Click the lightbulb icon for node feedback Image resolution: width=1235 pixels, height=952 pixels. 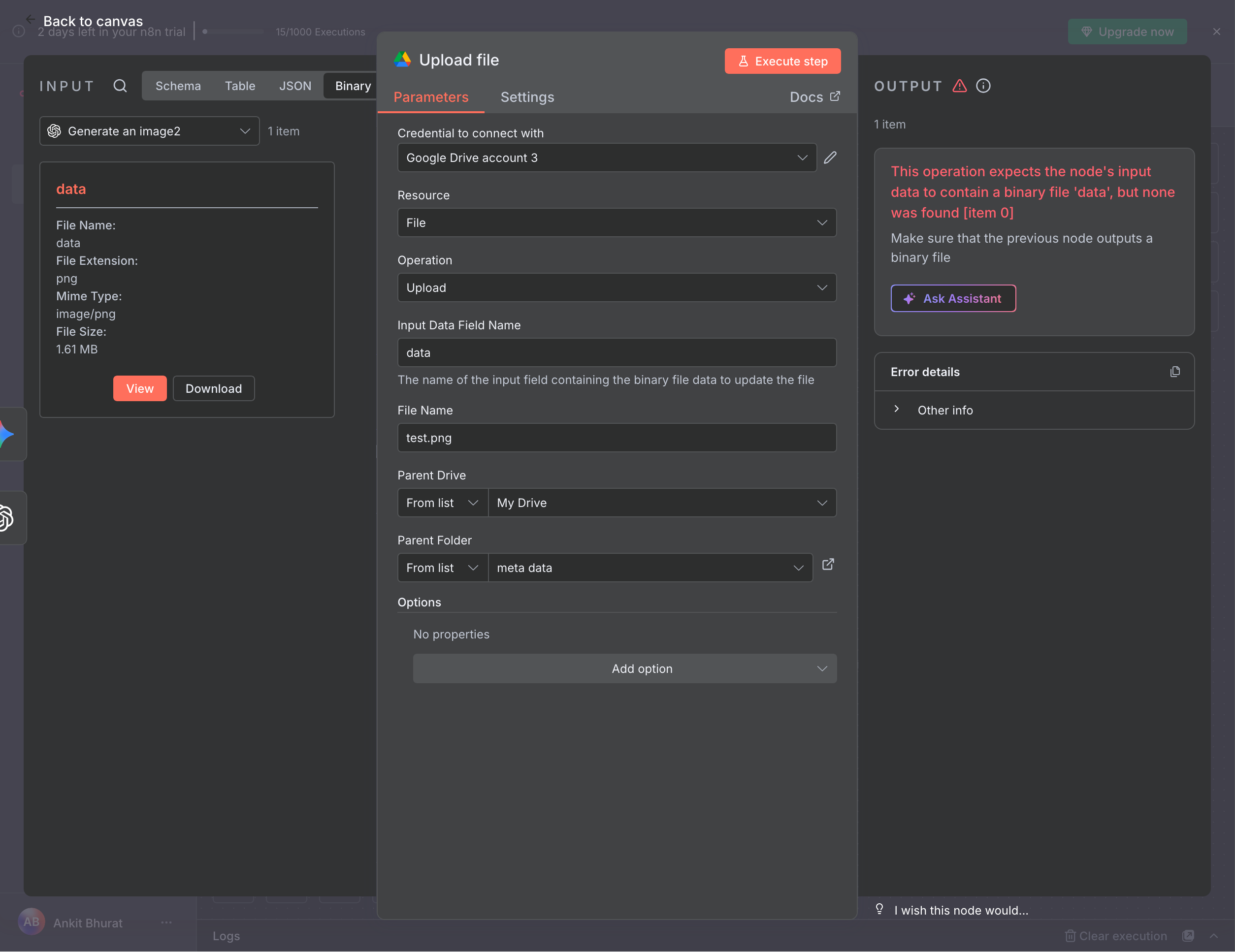tap(879, 909)
